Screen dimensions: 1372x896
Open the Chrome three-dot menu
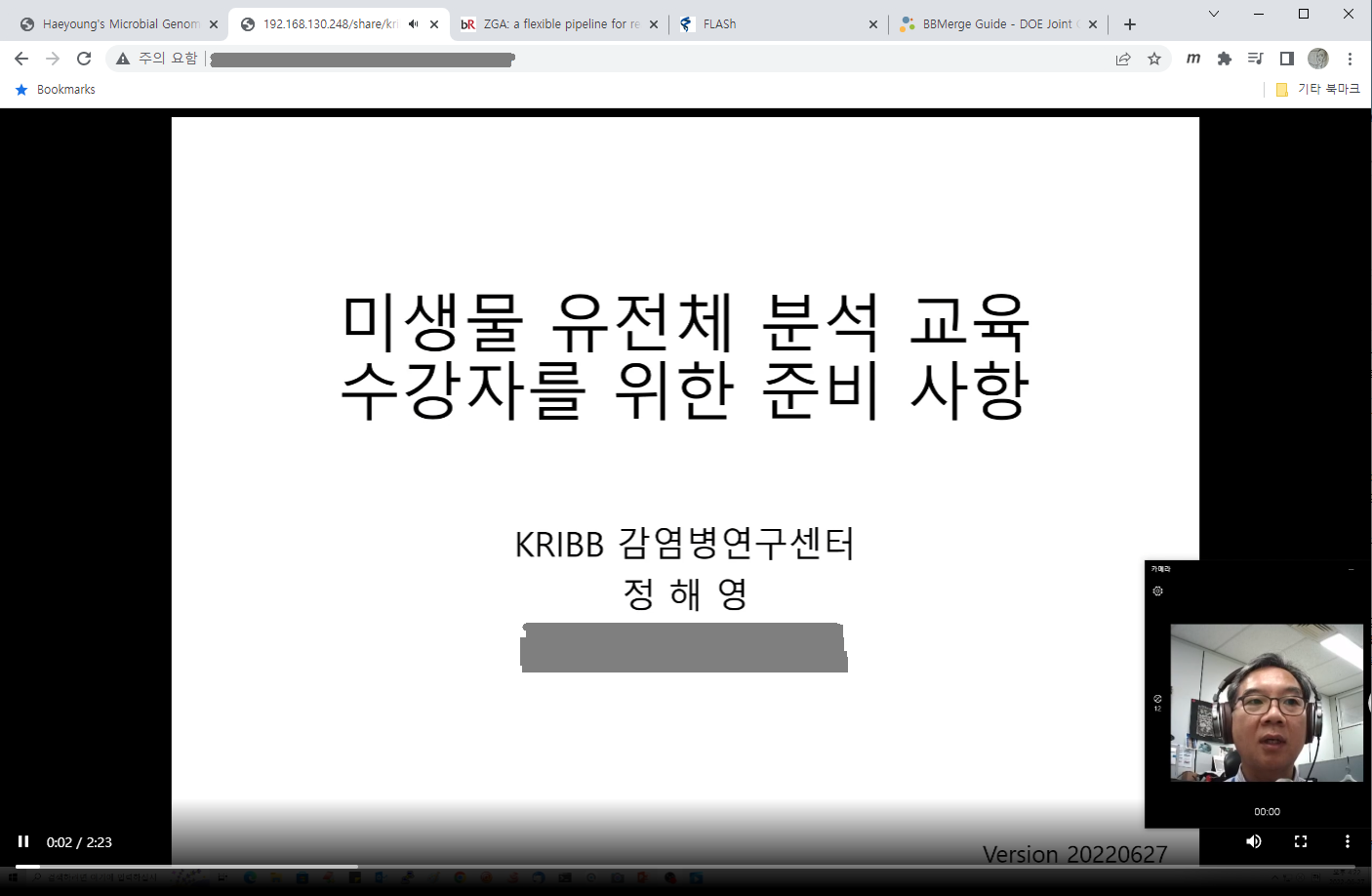coord(1350,59)
